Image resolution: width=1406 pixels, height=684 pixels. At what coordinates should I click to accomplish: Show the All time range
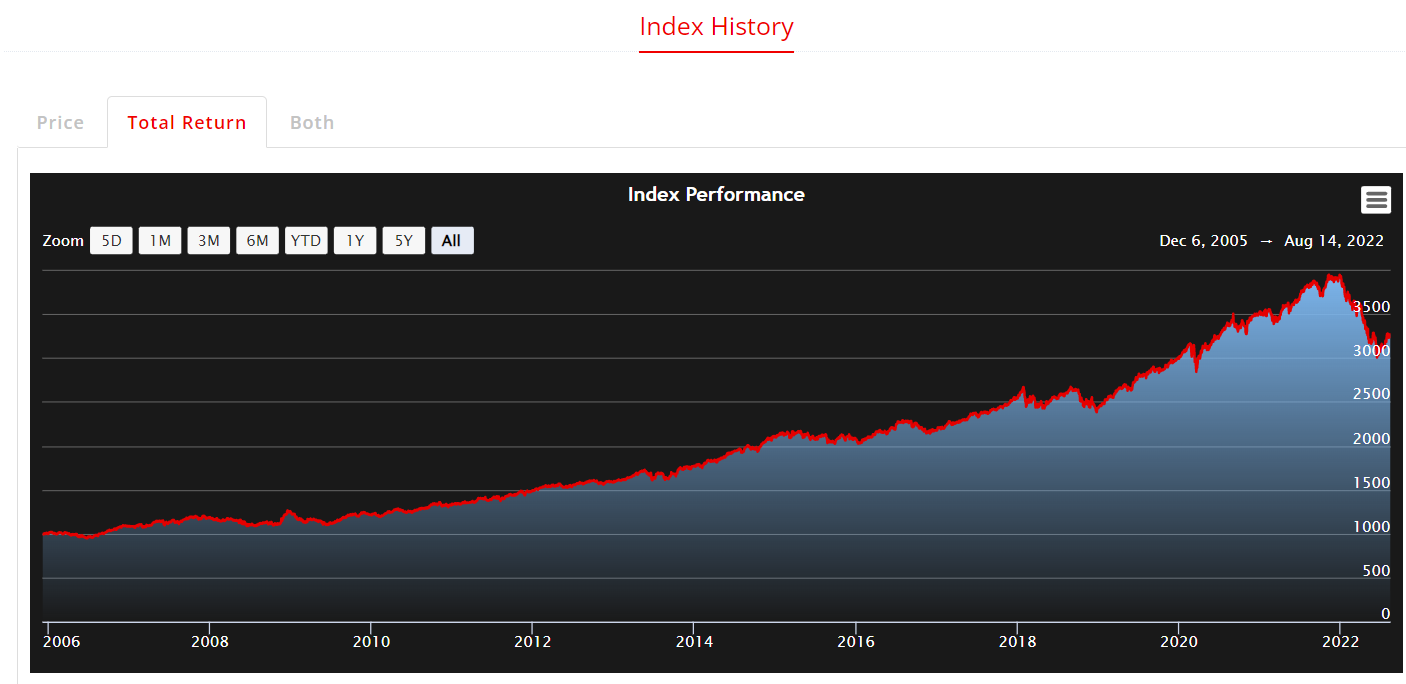452,241
